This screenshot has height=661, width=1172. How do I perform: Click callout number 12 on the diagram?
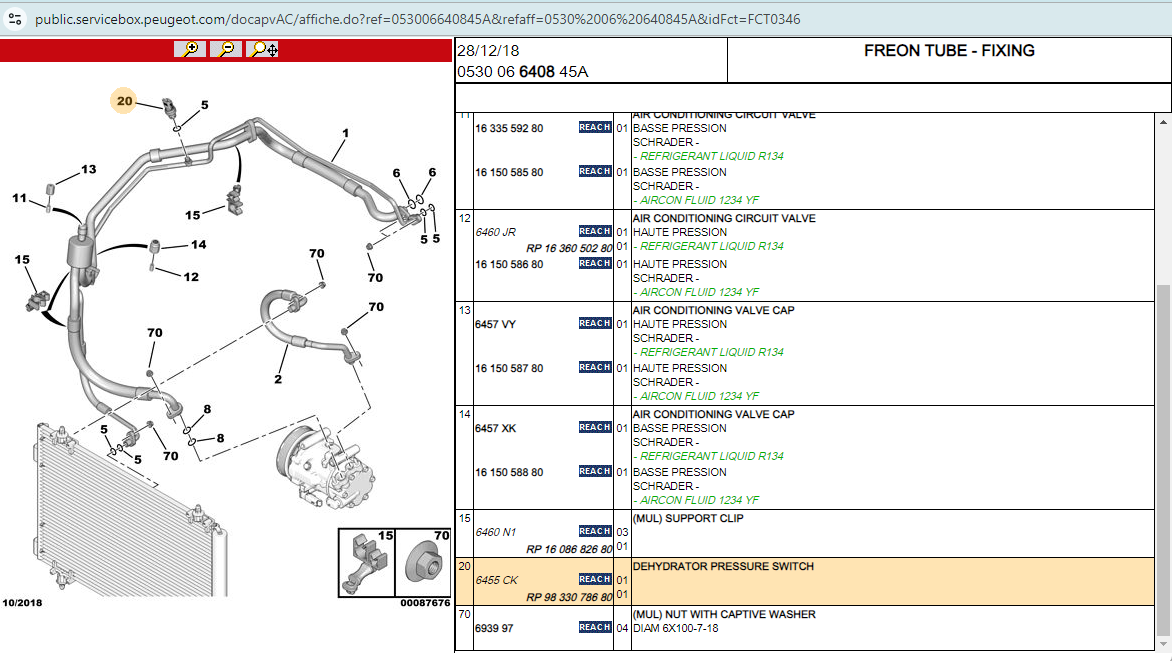(x=191, y=277)
